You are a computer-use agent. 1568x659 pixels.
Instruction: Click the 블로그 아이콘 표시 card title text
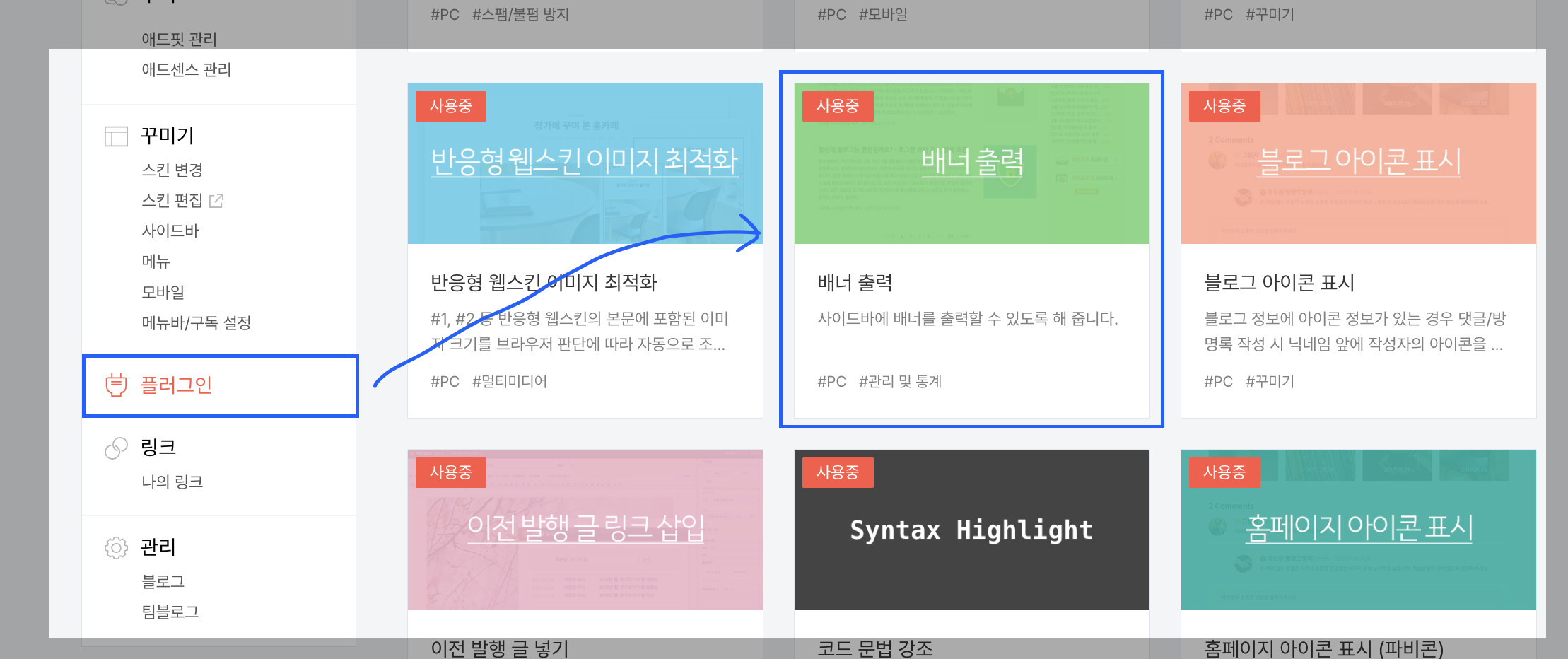[1279, 283]
